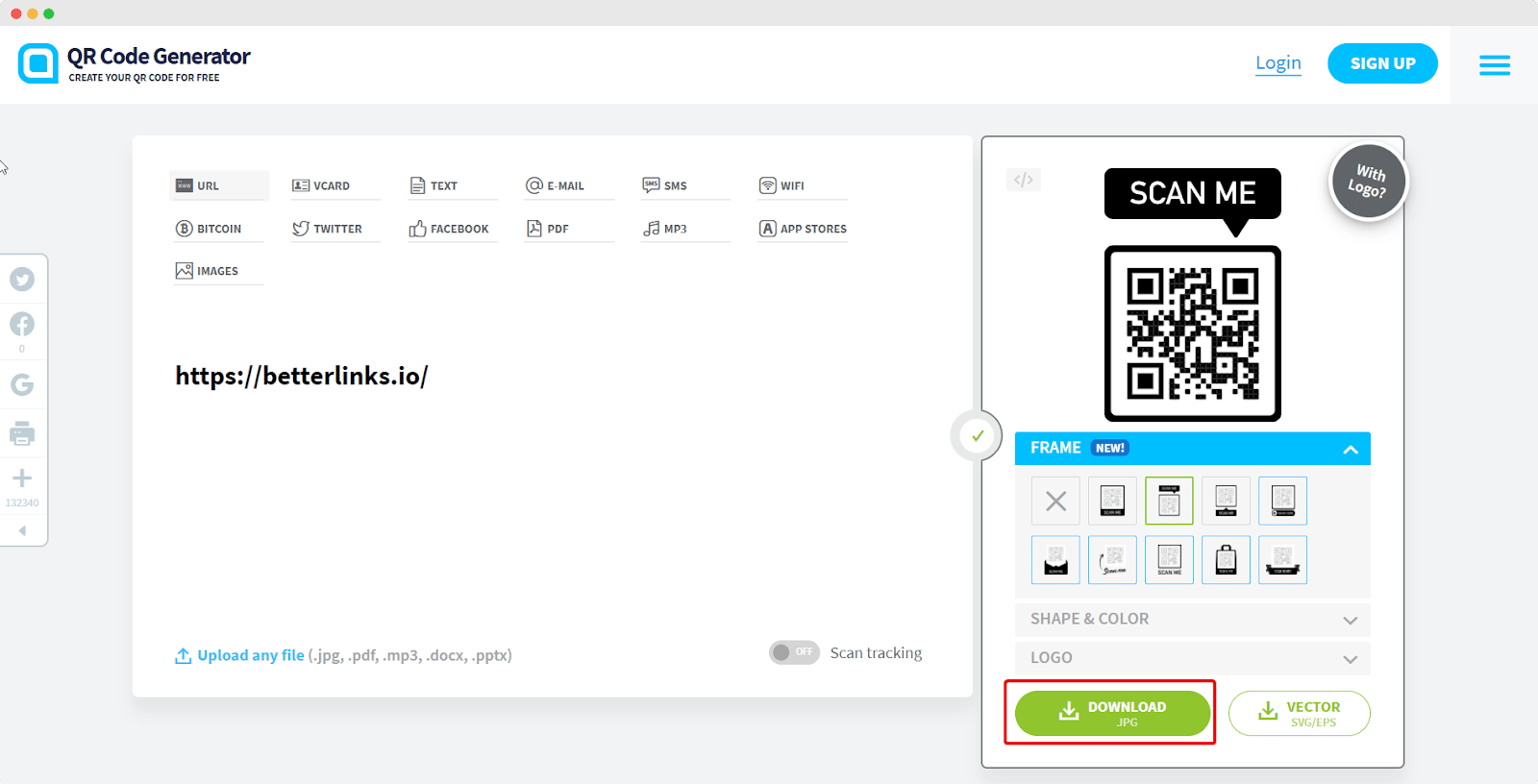
Task: Expand the LOGO section
Action: [x=1192, y=658]
